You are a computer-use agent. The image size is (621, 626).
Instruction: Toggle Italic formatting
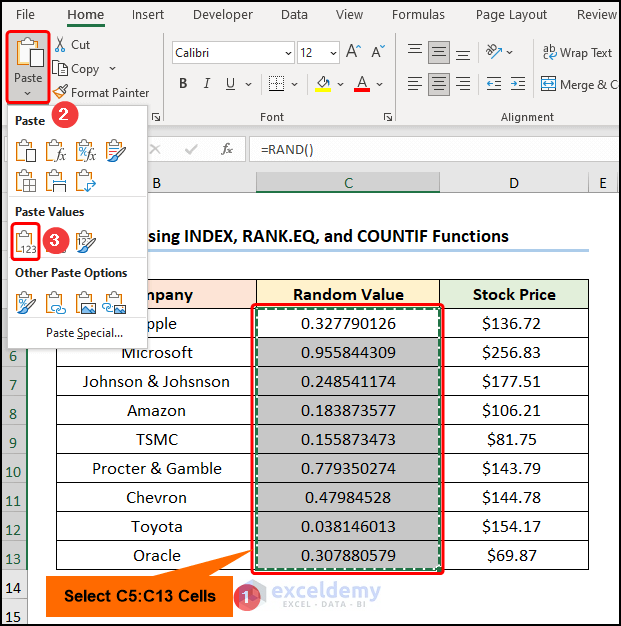206,83
